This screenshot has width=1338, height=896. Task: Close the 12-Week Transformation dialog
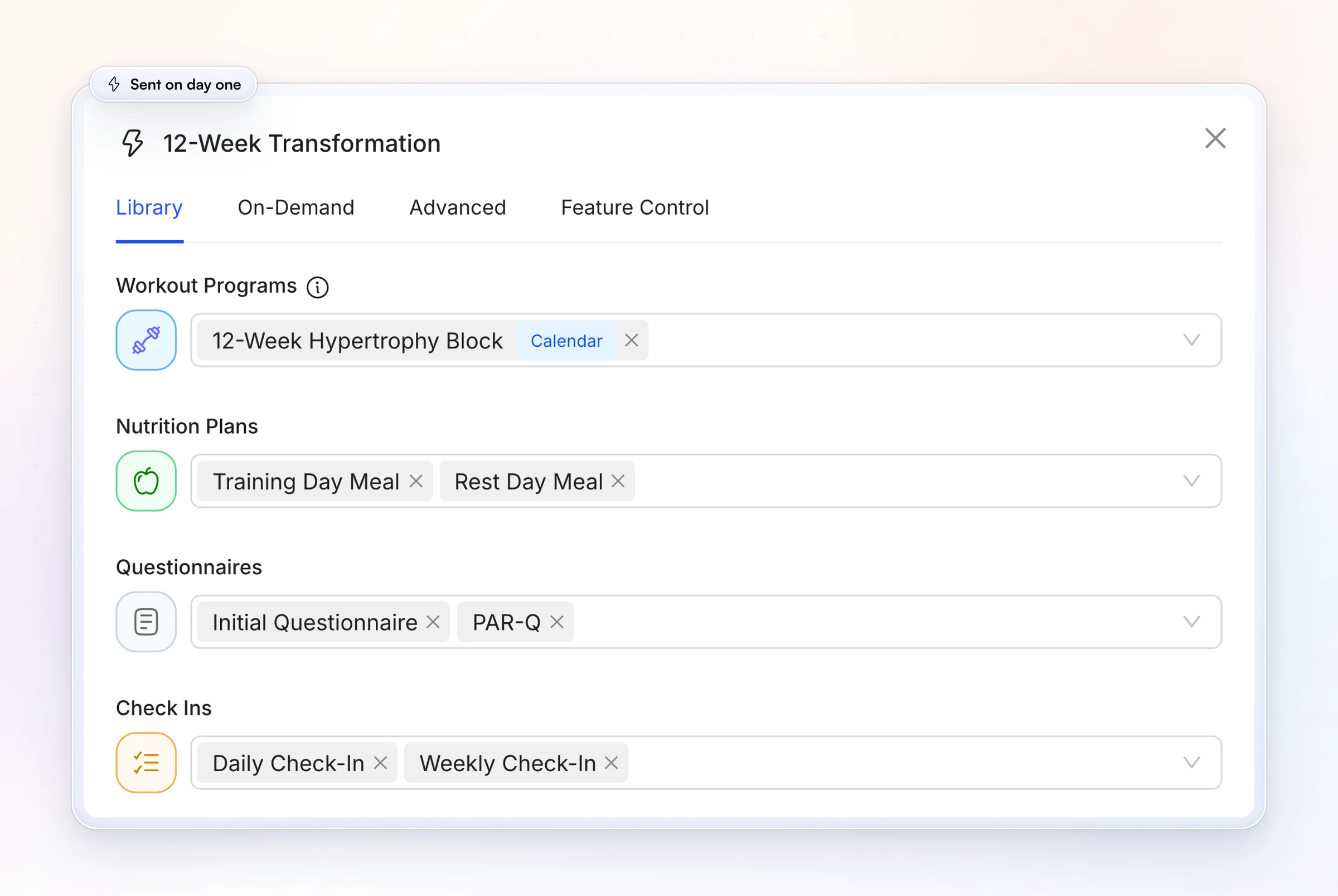click(1215, 138)
